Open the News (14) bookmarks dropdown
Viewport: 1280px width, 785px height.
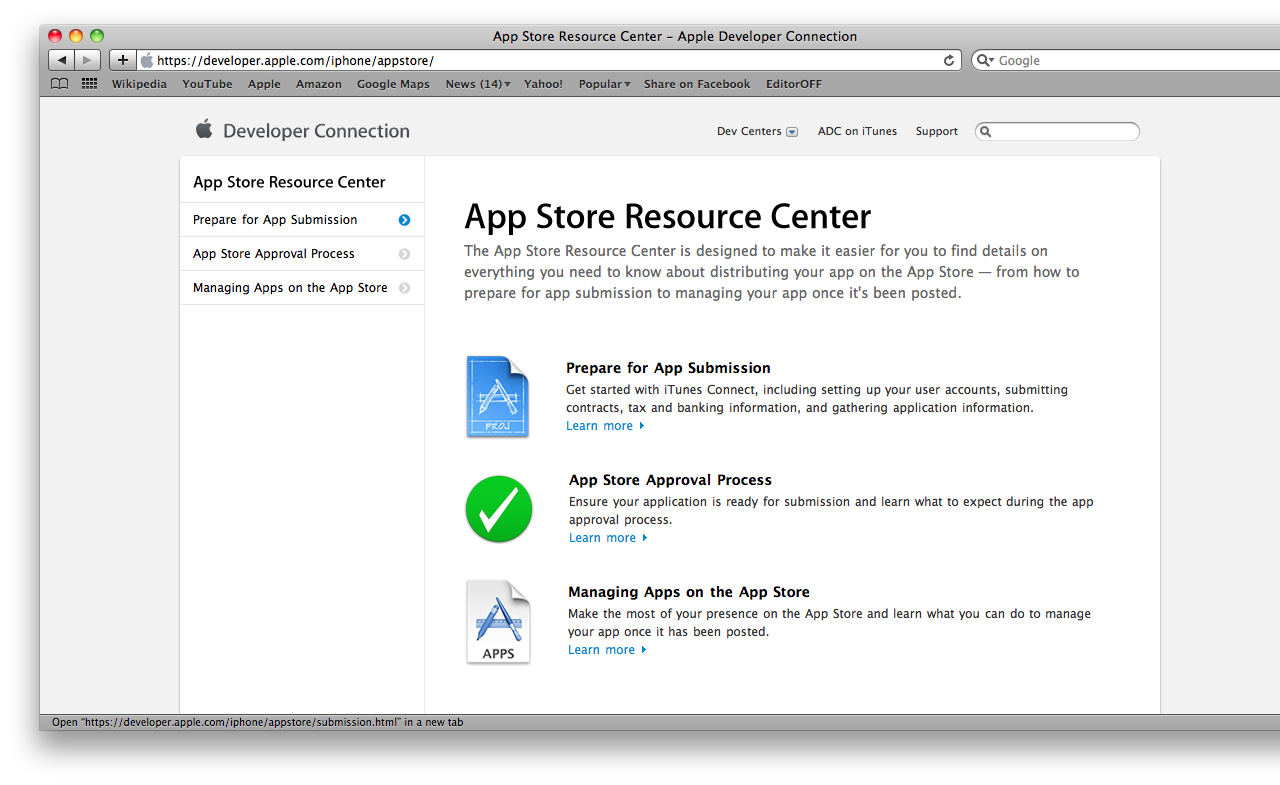(478, 84)
